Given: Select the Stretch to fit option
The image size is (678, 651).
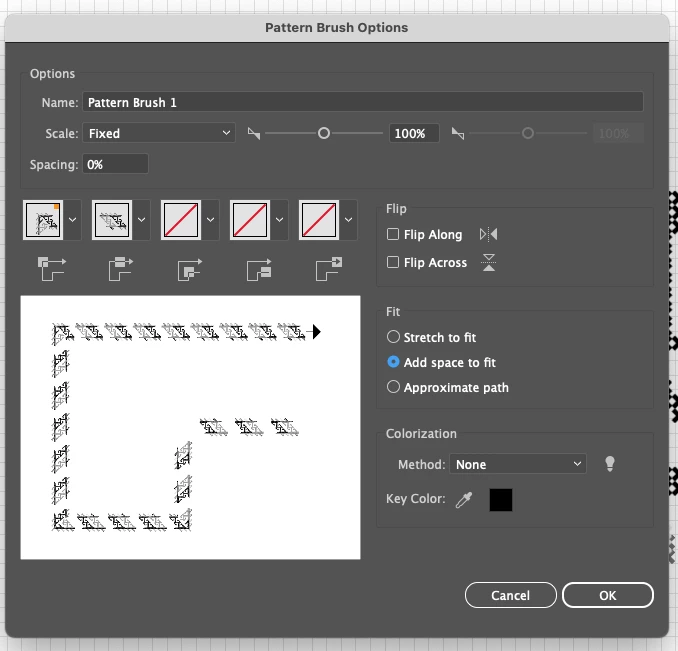Looking at the screenshot, I should pos(393,337).
